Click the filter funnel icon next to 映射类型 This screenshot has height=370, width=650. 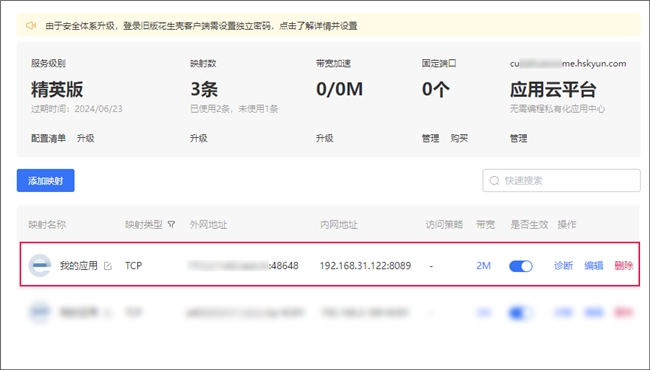pyautogui.click(x=171, y=225)
